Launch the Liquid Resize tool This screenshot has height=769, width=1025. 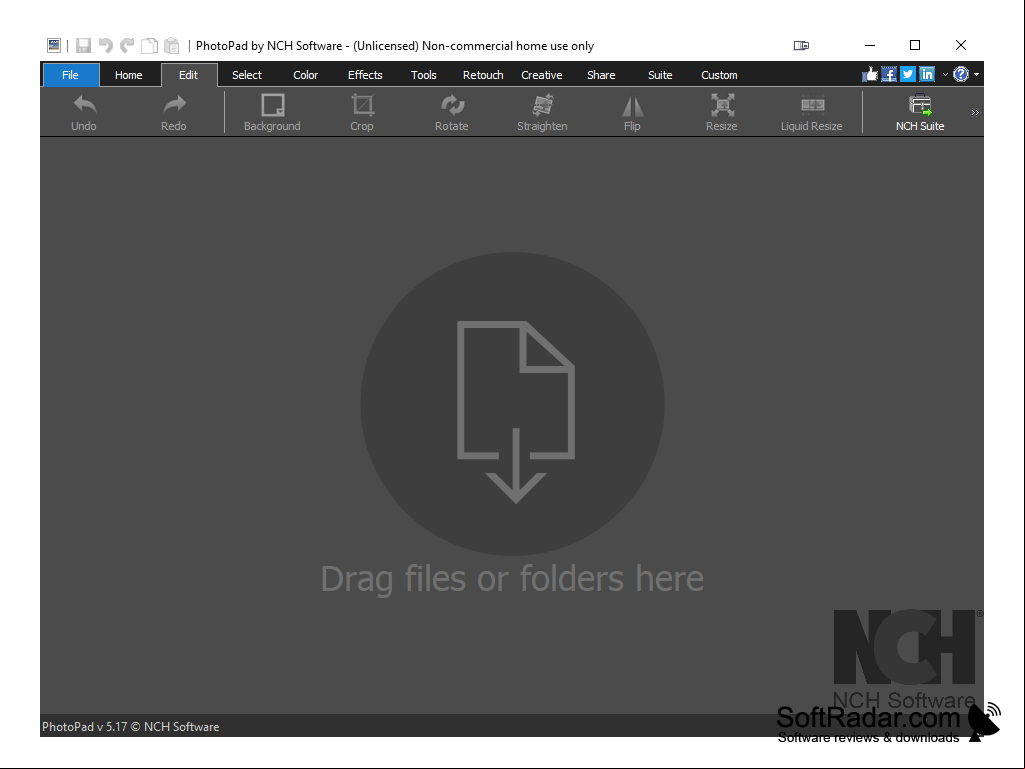pyautogui.click(x=811, y=112)
